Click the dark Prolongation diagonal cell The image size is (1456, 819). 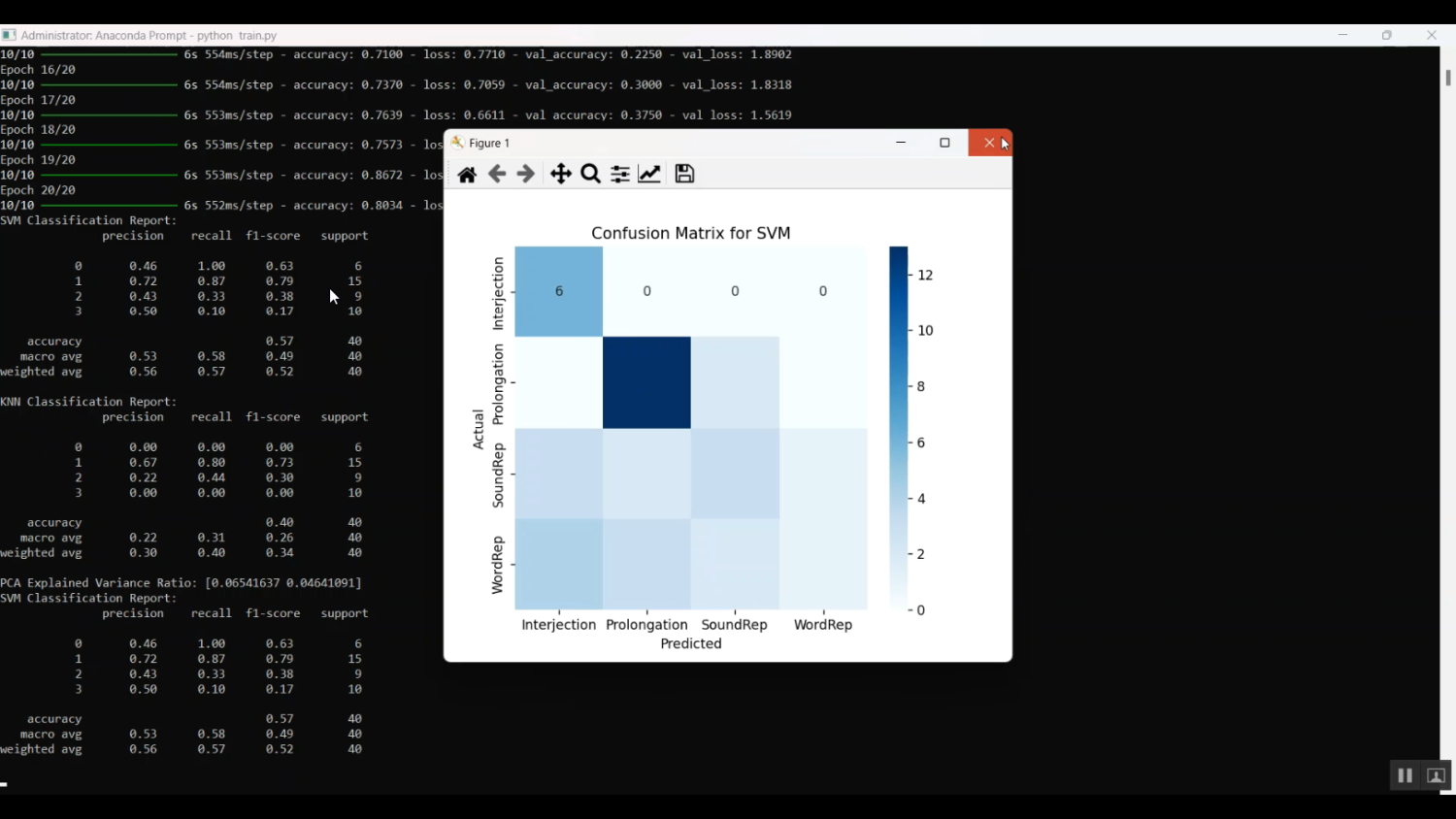[646, 382]
